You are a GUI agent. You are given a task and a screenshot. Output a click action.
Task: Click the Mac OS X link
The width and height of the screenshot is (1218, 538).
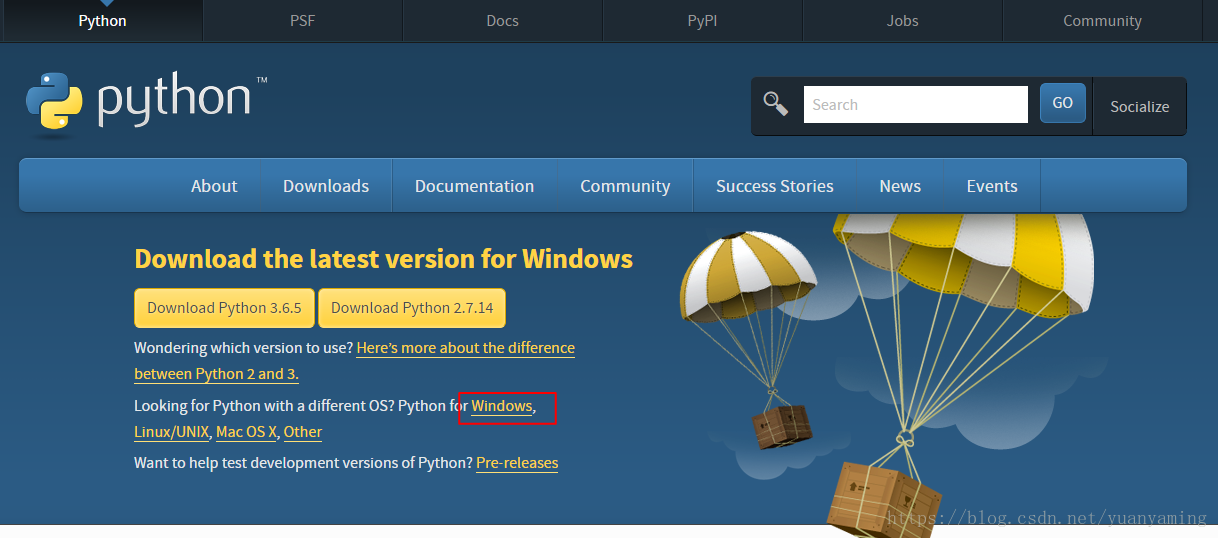click(246, 432)
